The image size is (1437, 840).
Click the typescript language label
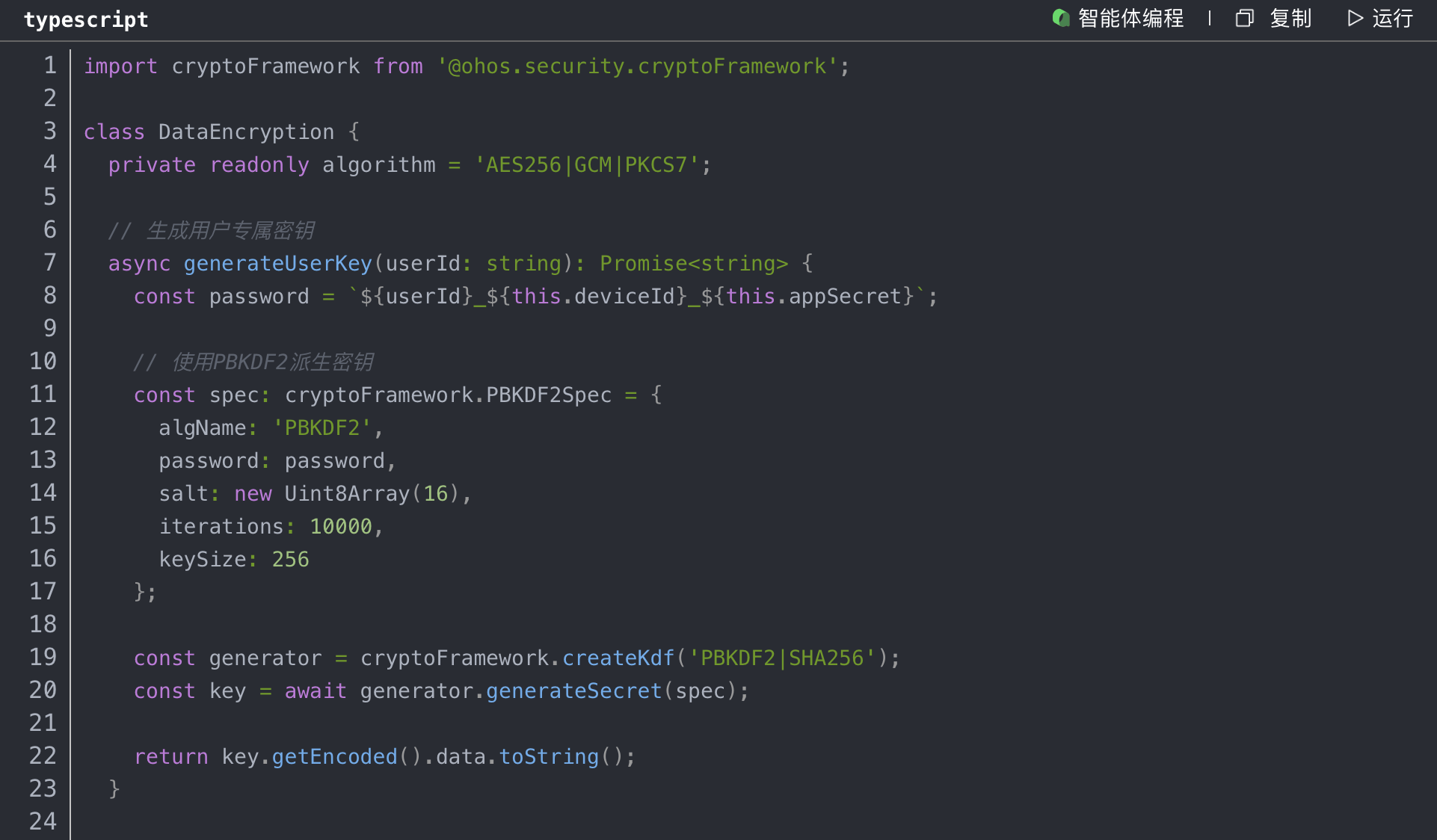coord(86,19)
